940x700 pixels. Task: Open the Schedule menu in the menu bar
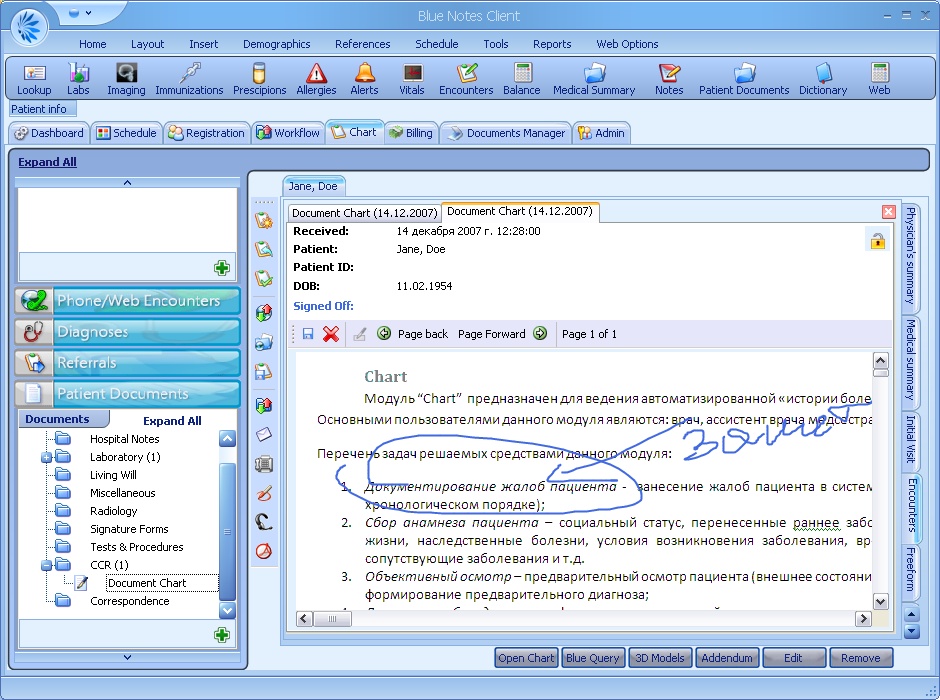pyautogui.click(x=436, y=44)
